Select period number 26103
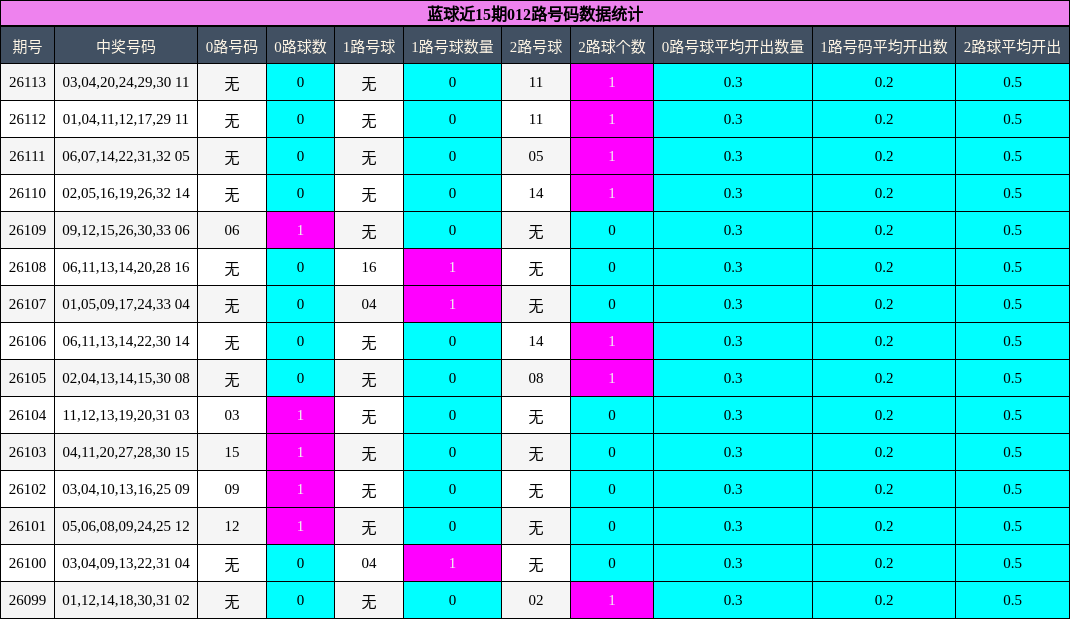1070x619 pixels. pyautogui.click(x=27, y=452)
